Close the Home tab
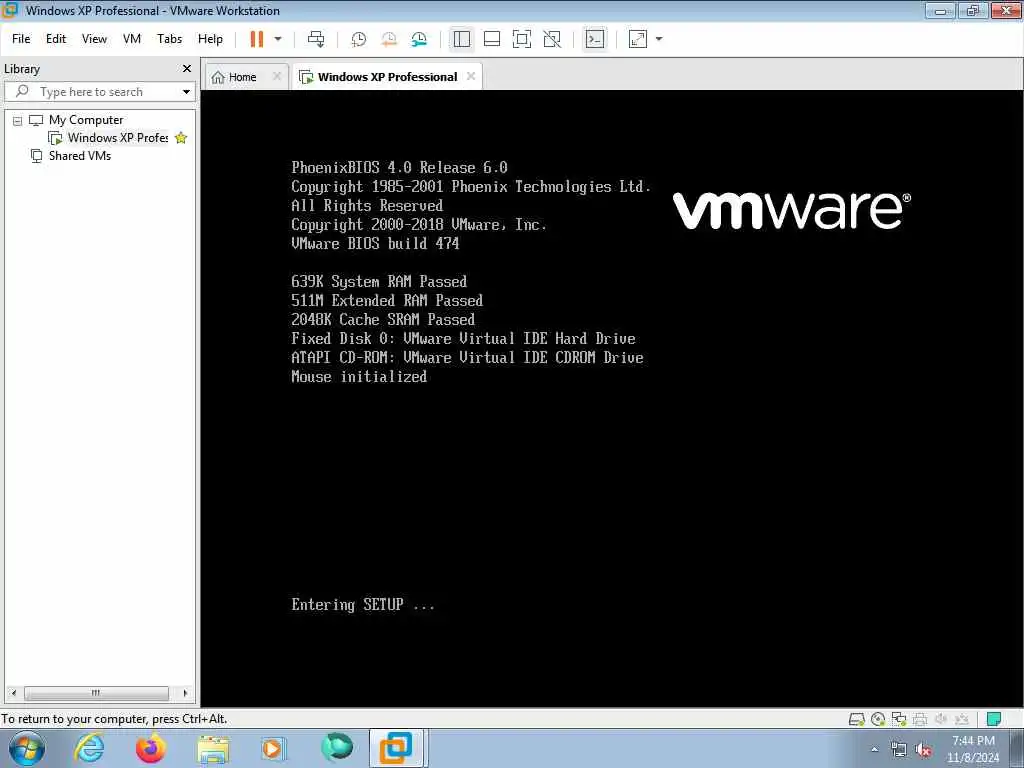Viewport: 1024px width, 768px height. tap(277, 76)
